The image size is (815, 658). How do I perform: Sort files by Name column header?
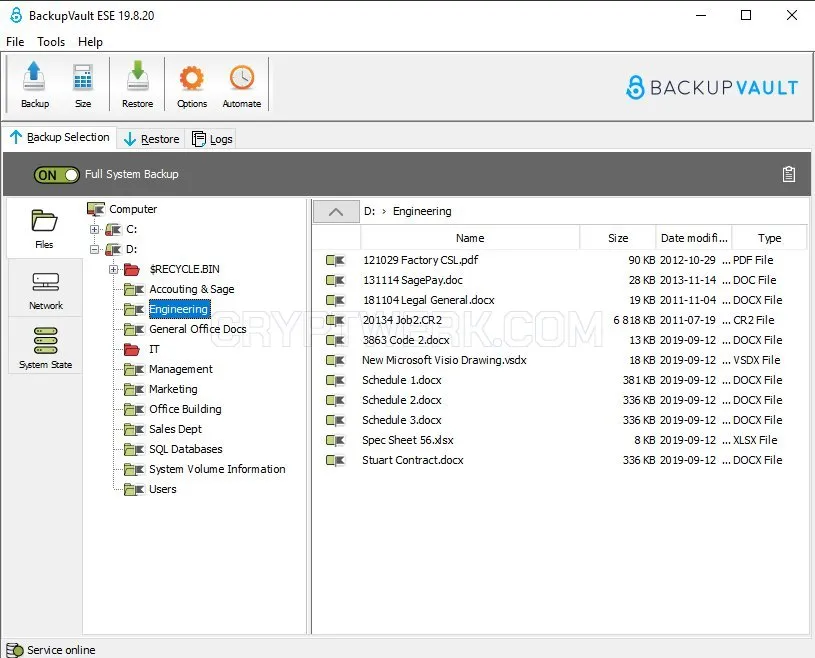point(470,238)
